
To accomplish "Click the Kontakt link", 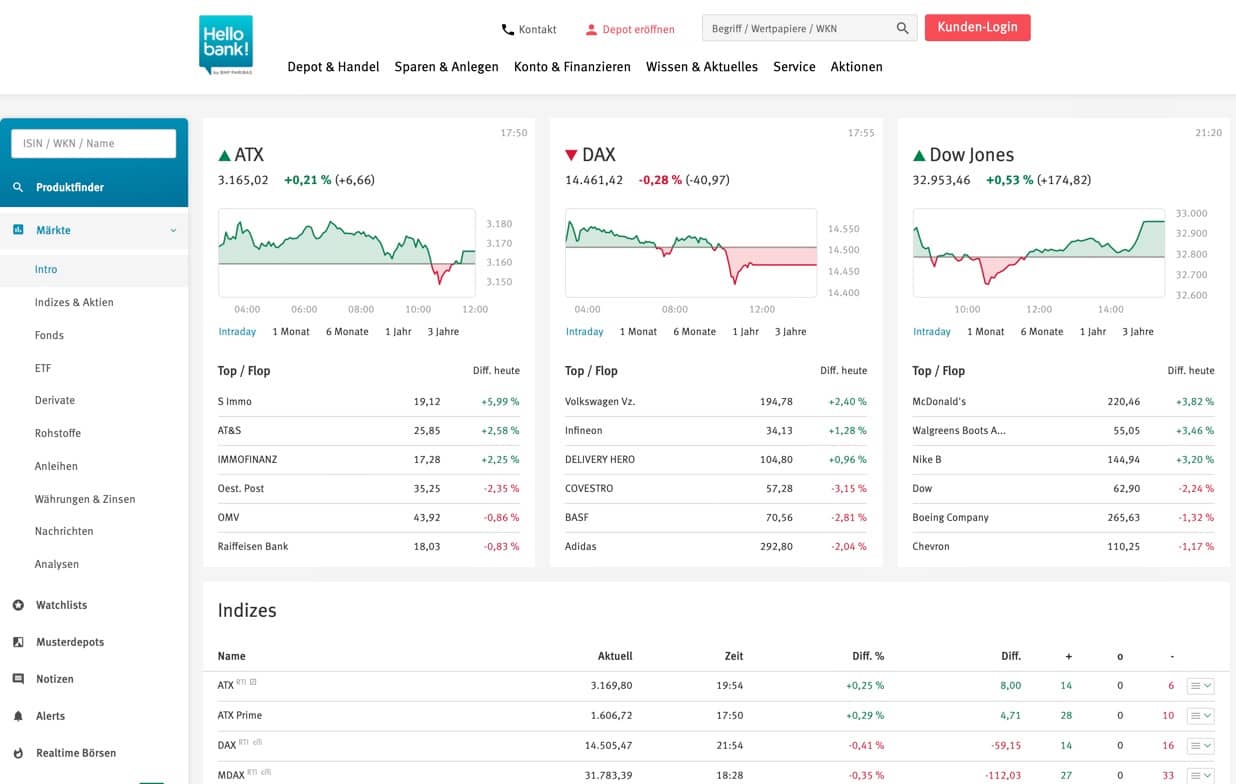I will pyautogui.click(x=537, y=30).
